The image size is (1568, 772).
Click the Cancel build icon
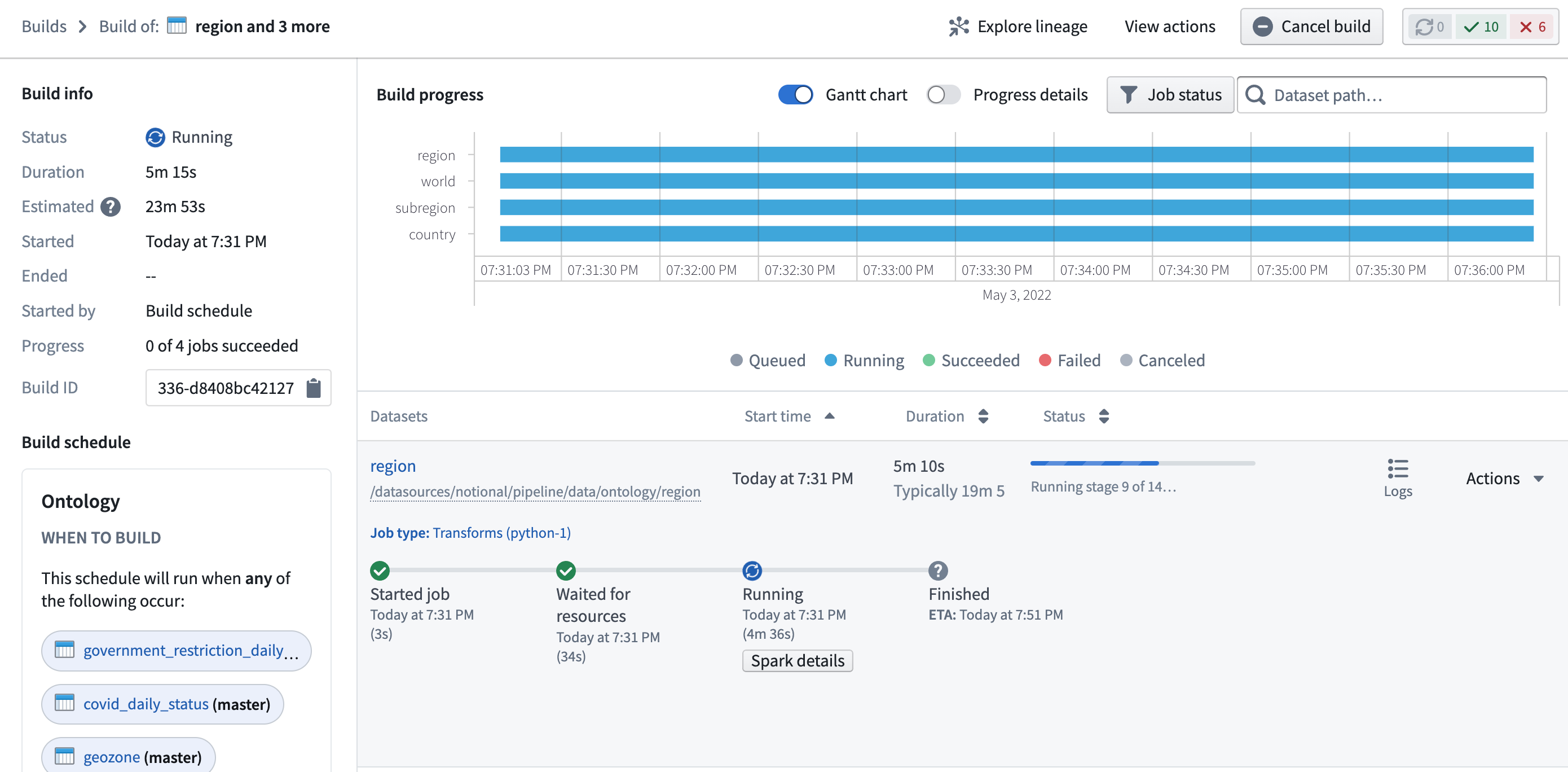[x=1263, y=26]
